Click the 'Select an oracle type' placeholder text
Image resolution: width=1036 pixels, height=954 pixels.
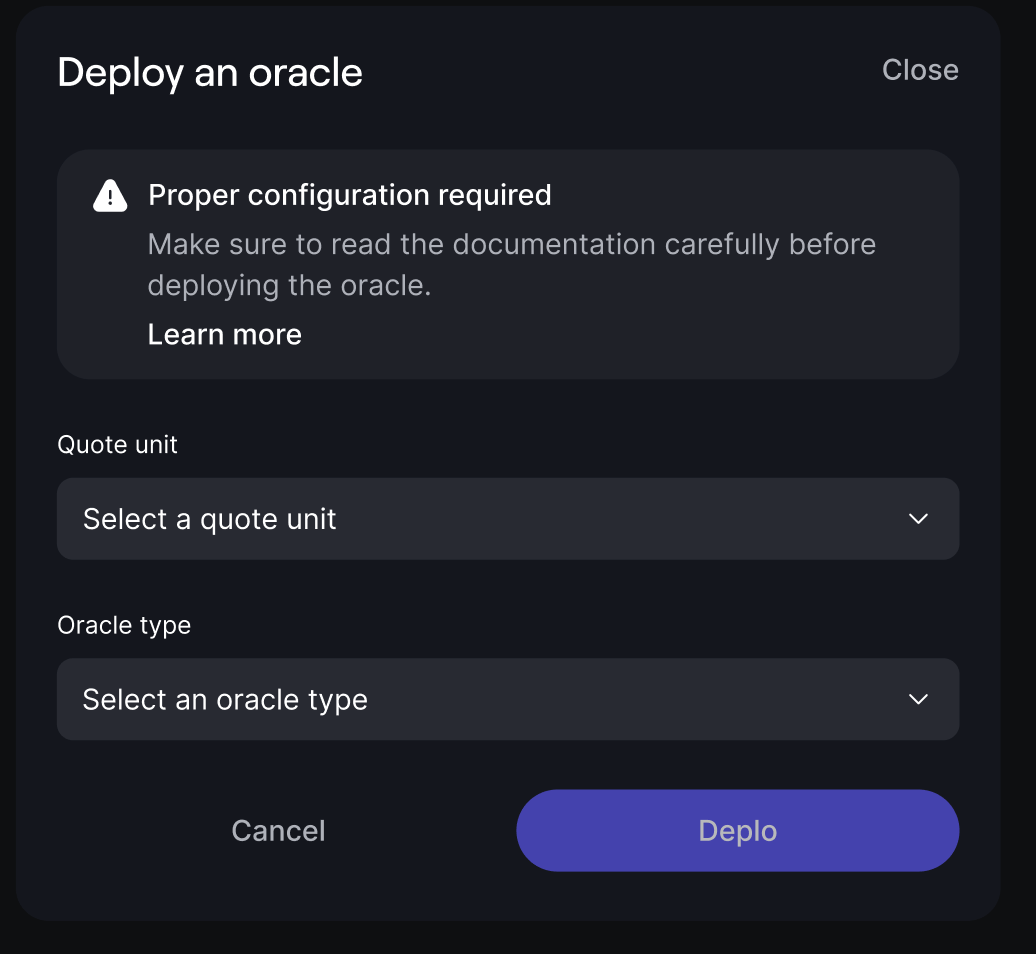[x=225, y=699]
